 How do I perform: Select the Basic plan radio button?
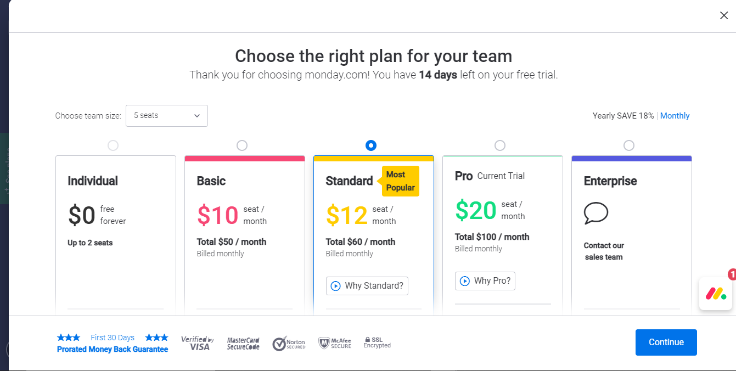point(242,146)
